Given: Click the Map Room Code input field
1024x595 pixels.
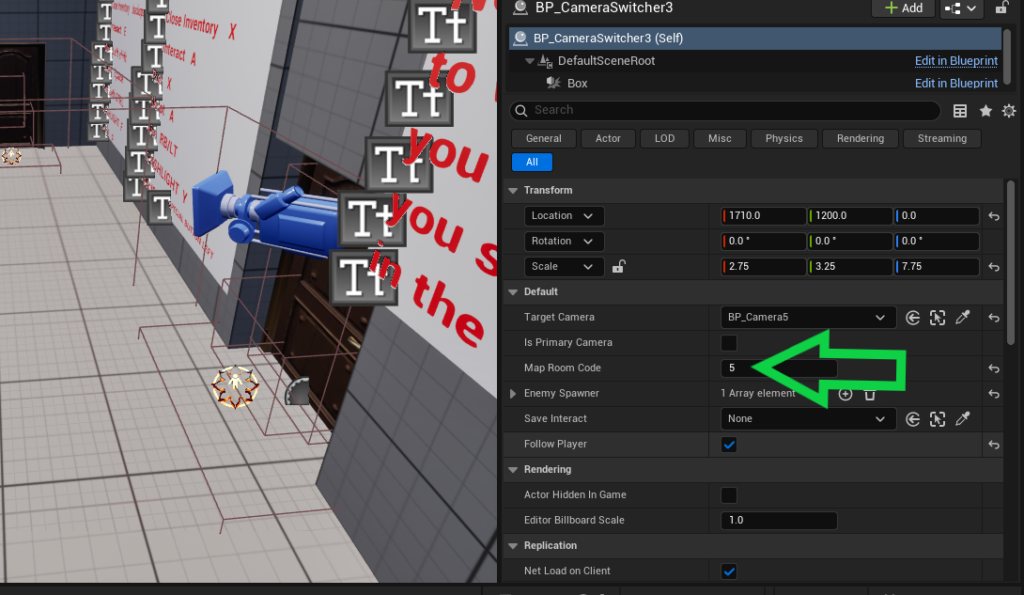Looking at the screenshot, I should point(778,368).
